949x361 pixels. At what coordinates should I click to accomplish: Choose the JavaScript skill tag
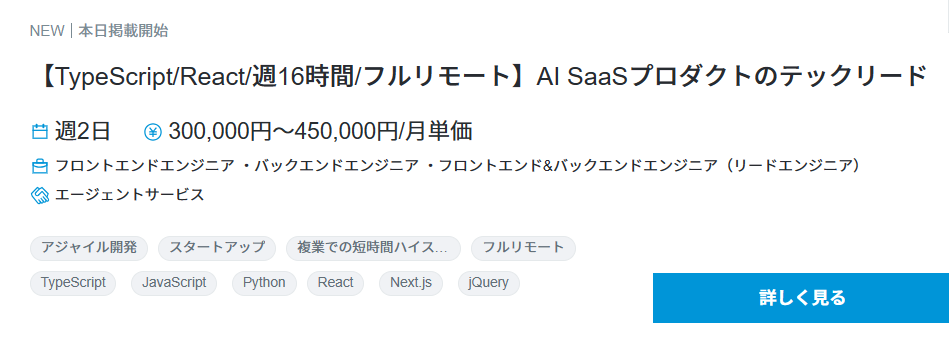pos(174,283)
